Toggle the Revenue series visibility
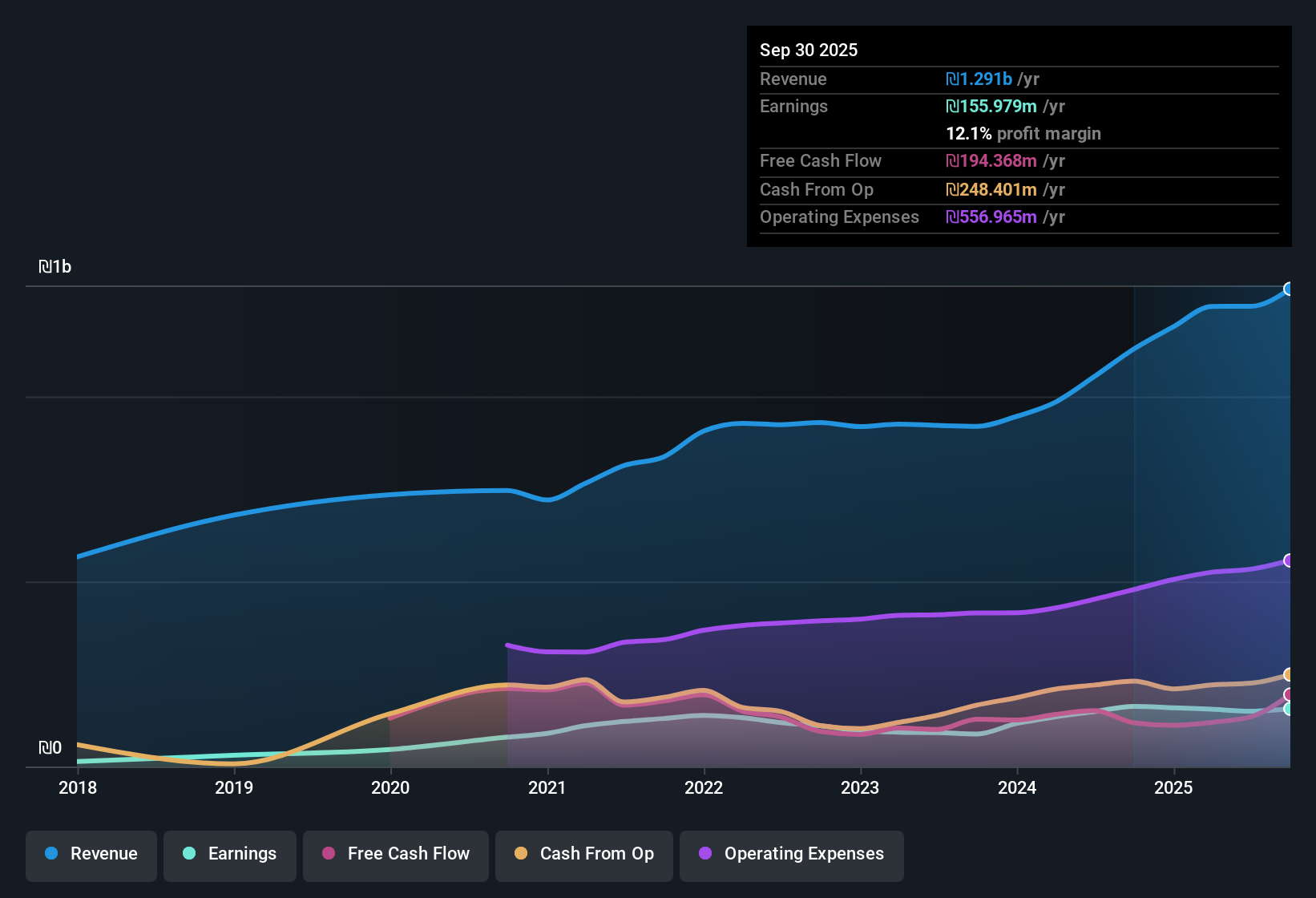1316x898 pixels. [91, 855]
